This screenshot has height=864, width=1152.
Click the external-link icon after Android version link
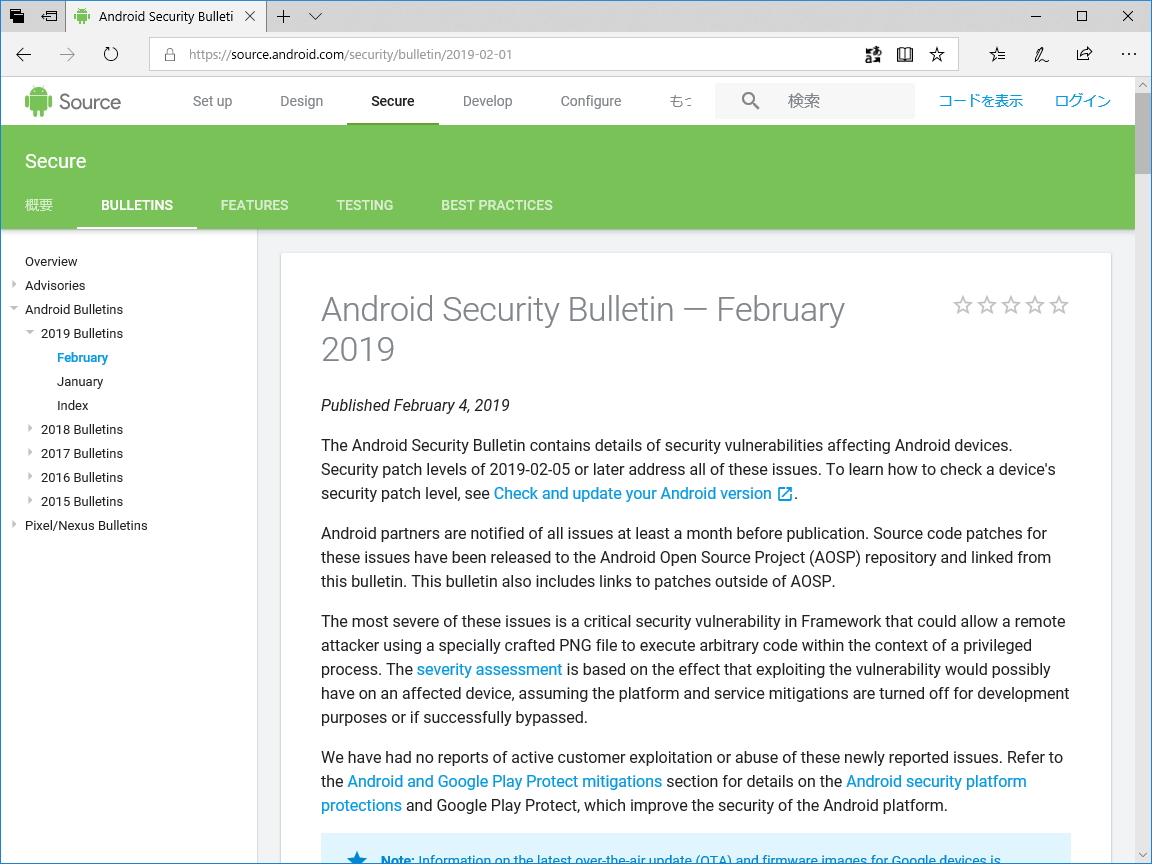tap(787, 493)
